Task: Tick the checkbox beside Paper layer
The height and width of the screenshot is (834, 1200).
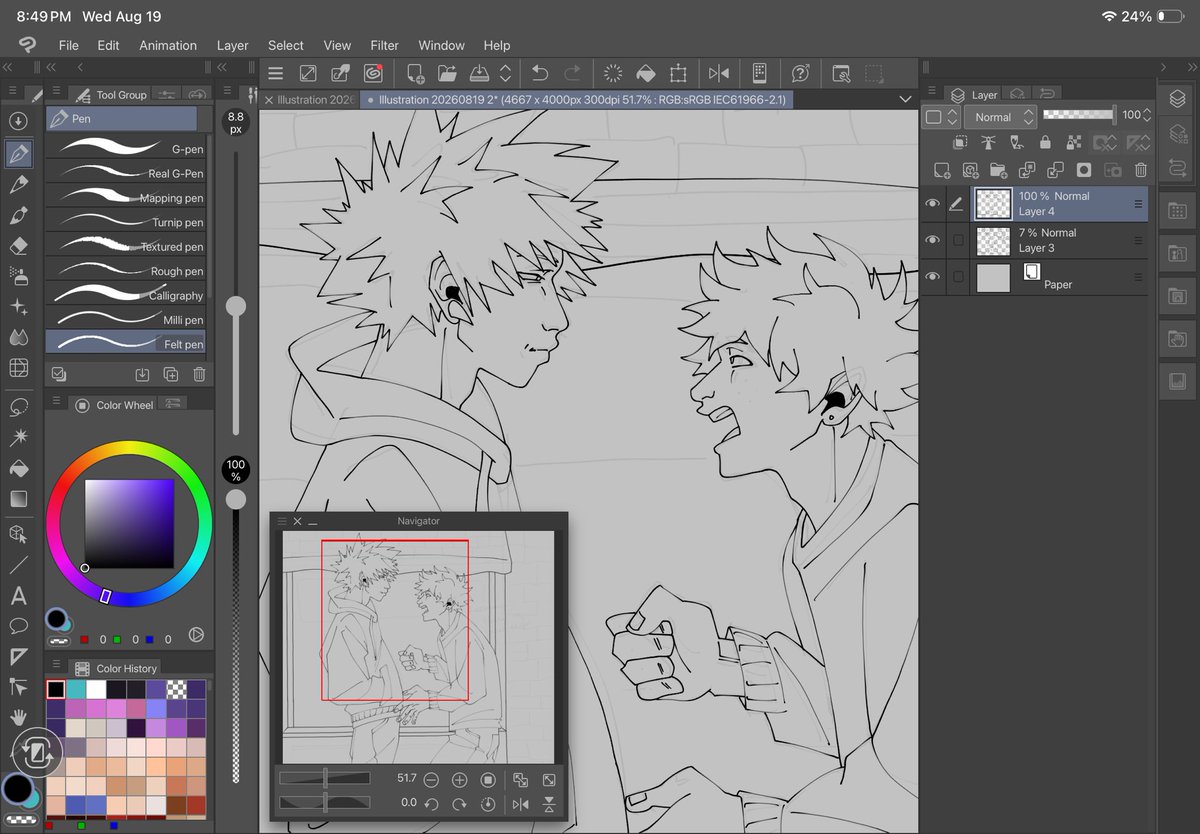Action: pos(958,277)
